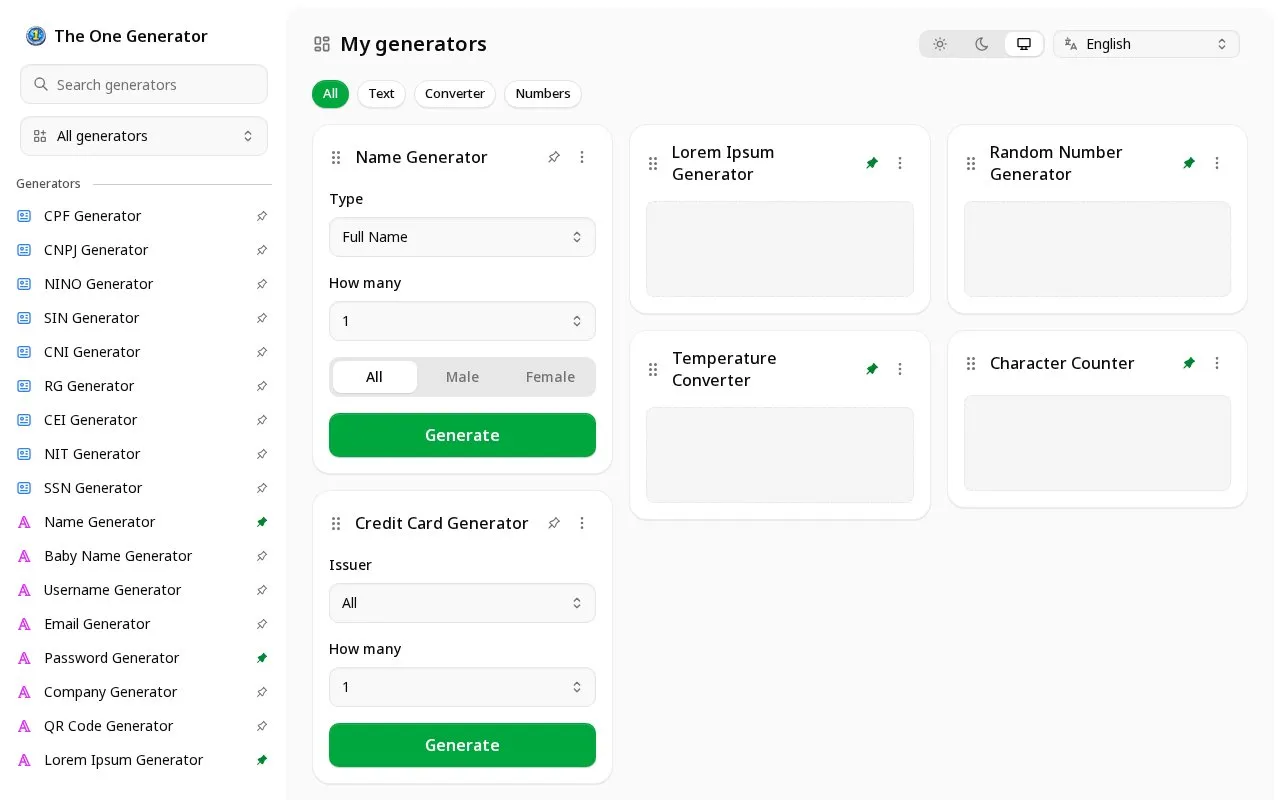Select the Numbers filter tab
This screenshot has width=1280, height=800.
coord(543,94)
